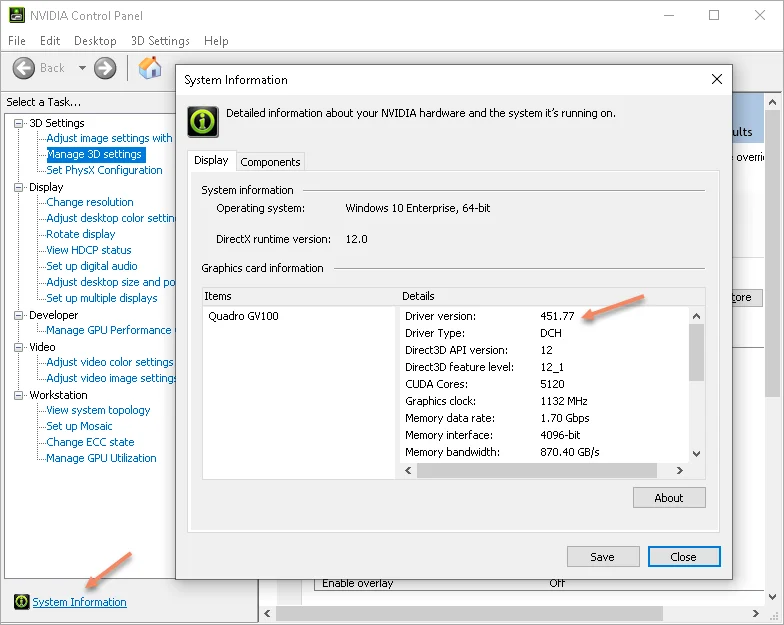Close the System Information dialog with X
The height and width of the screenshot is (625, 784).
(716, 80)
